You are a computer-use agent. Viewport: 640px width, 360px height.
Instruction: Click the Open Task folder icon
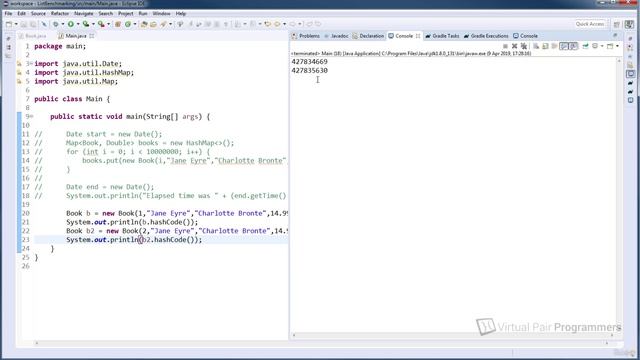tap(153, 24)
